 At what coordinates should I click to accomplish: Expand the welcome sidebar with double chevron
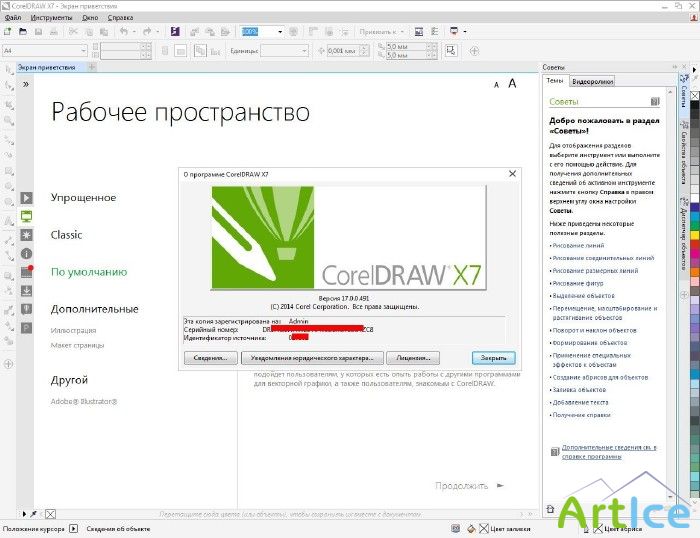pos(26,84)
